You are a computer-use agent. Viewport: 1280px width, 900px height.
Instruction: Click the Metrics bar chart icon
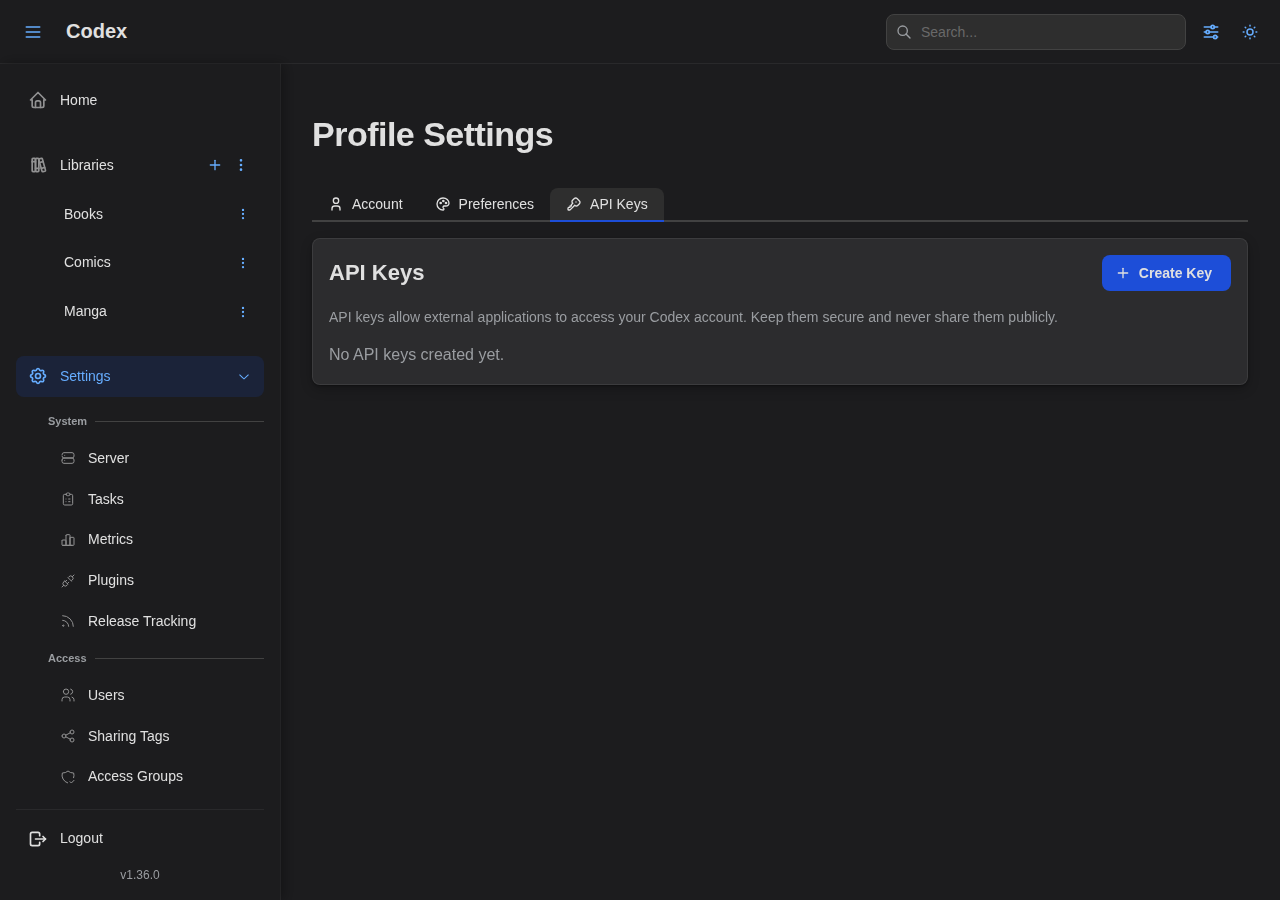[x=68, y=540]
